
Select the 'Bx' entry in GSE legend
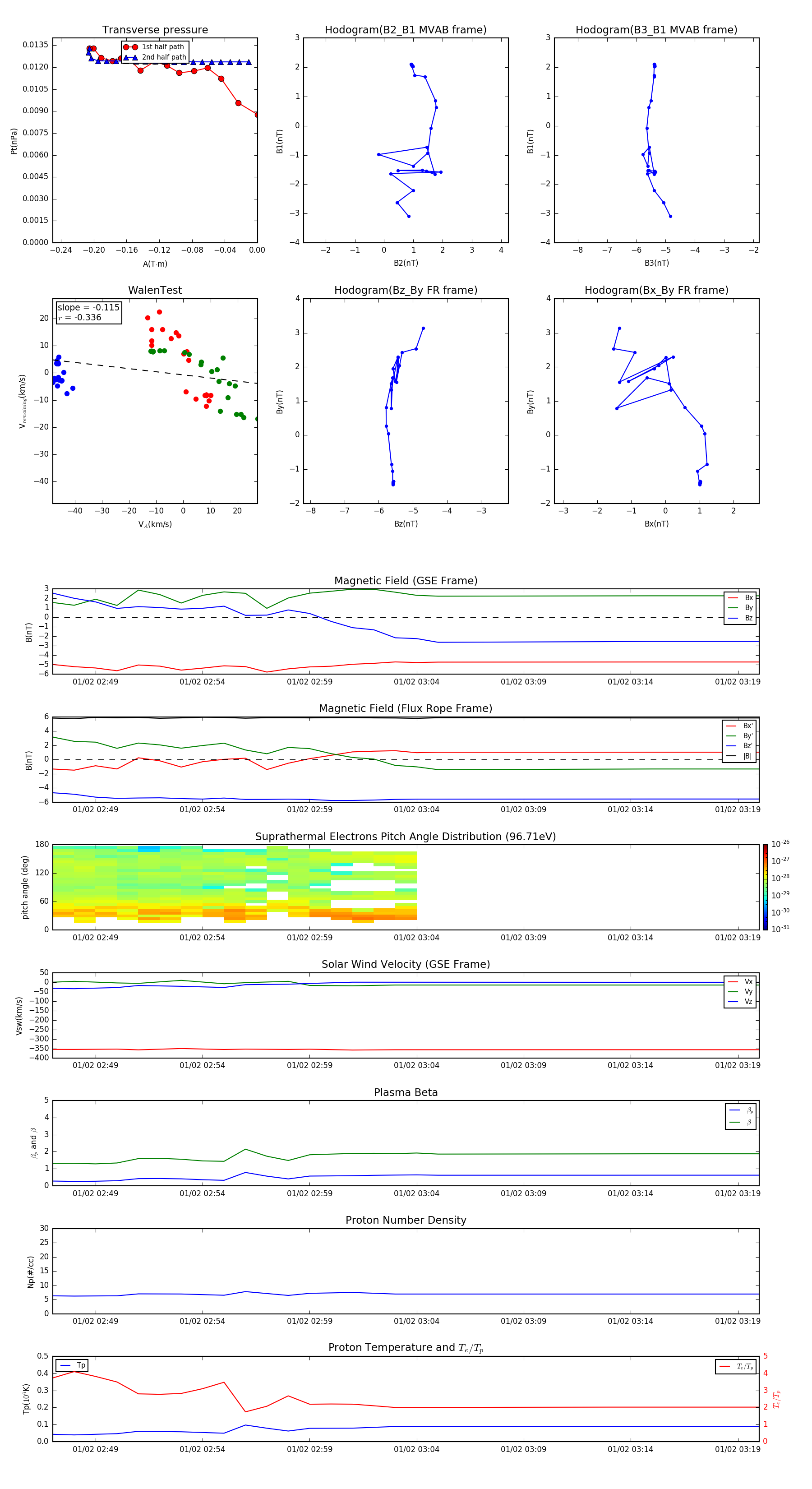click(x=740, y=598)
